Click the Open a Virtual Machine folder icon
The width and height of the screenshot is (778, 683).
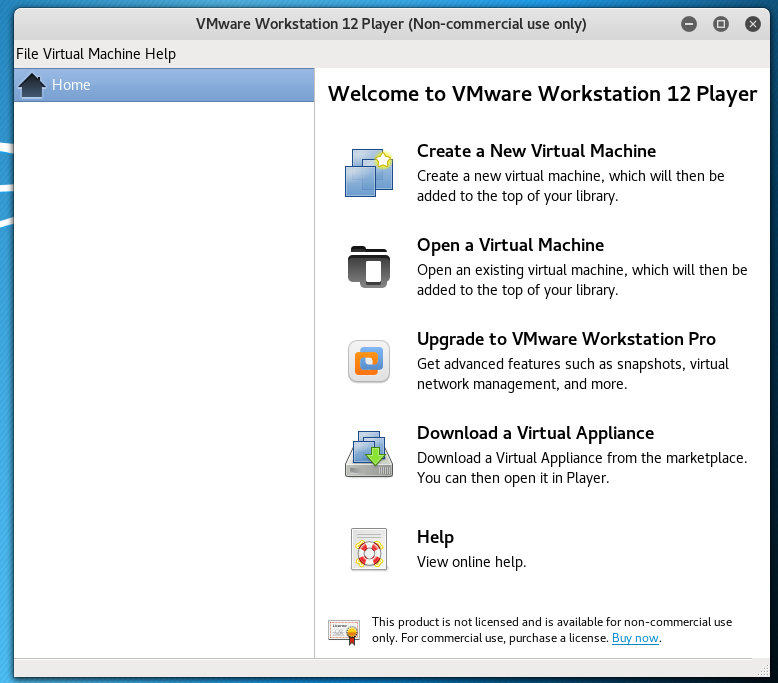pyautogui.click(x=369, y=267)
